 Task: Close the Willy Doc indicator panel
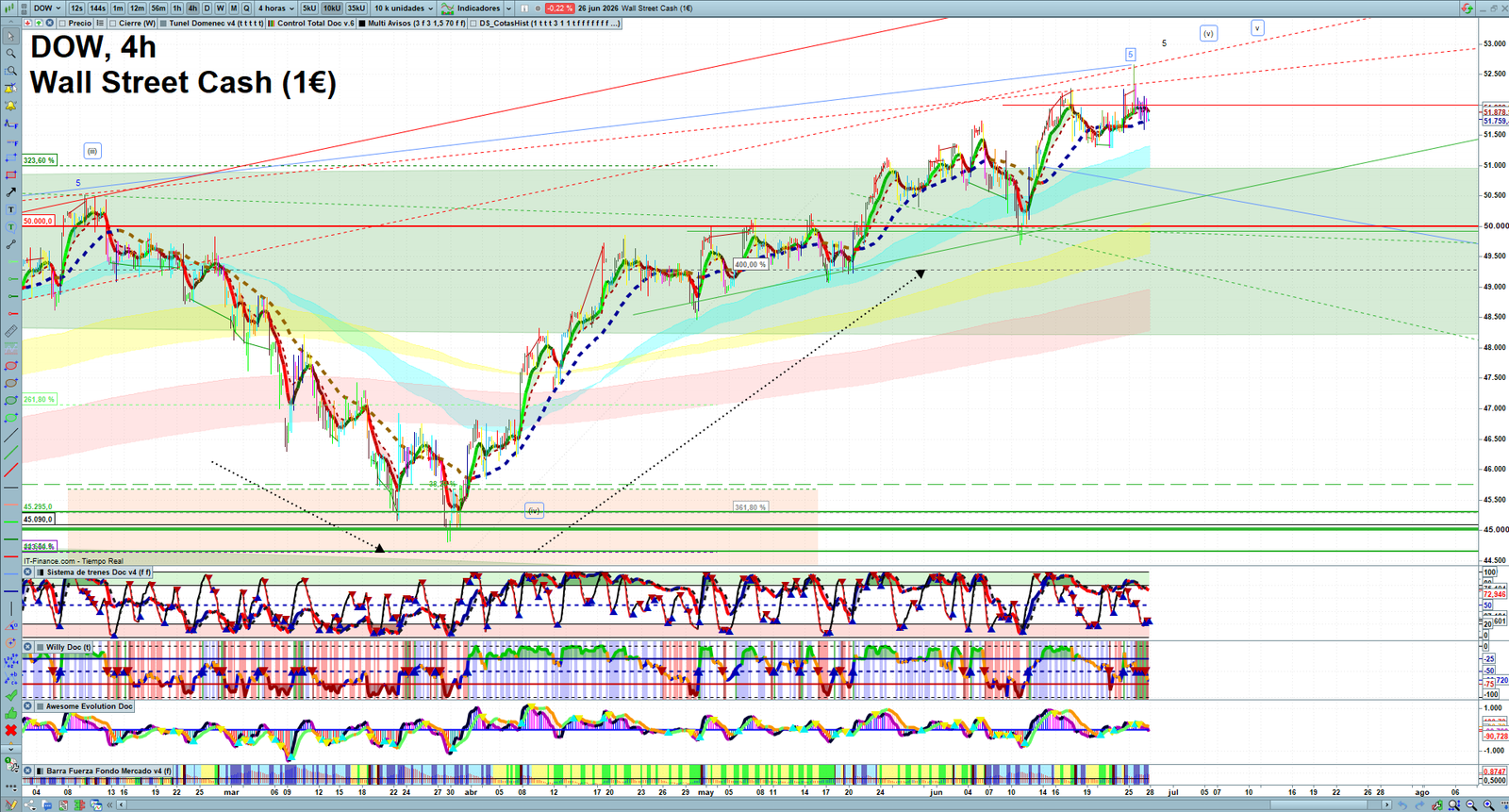point(28,647)
